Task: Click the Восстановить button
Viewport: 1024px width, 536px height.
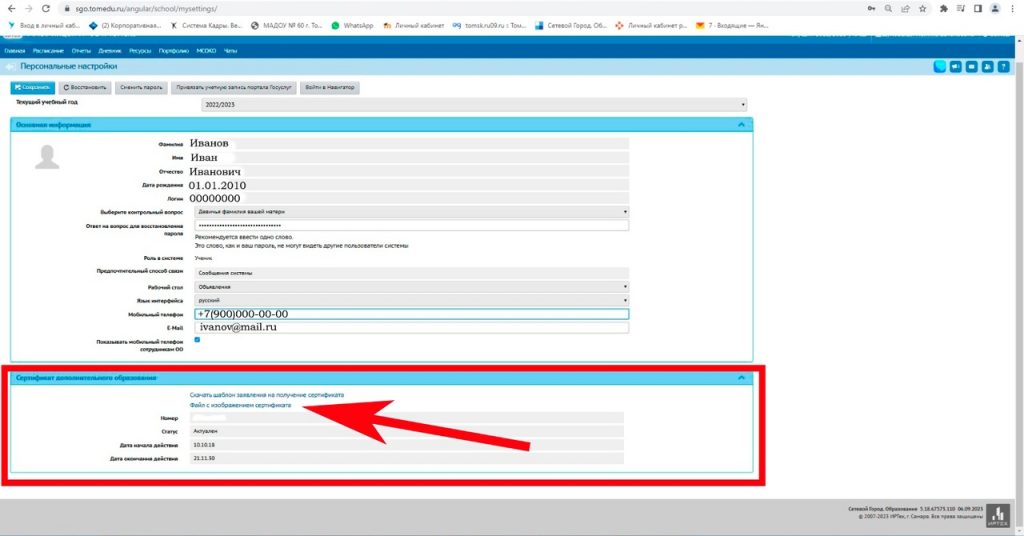Action: coord(84,88)
